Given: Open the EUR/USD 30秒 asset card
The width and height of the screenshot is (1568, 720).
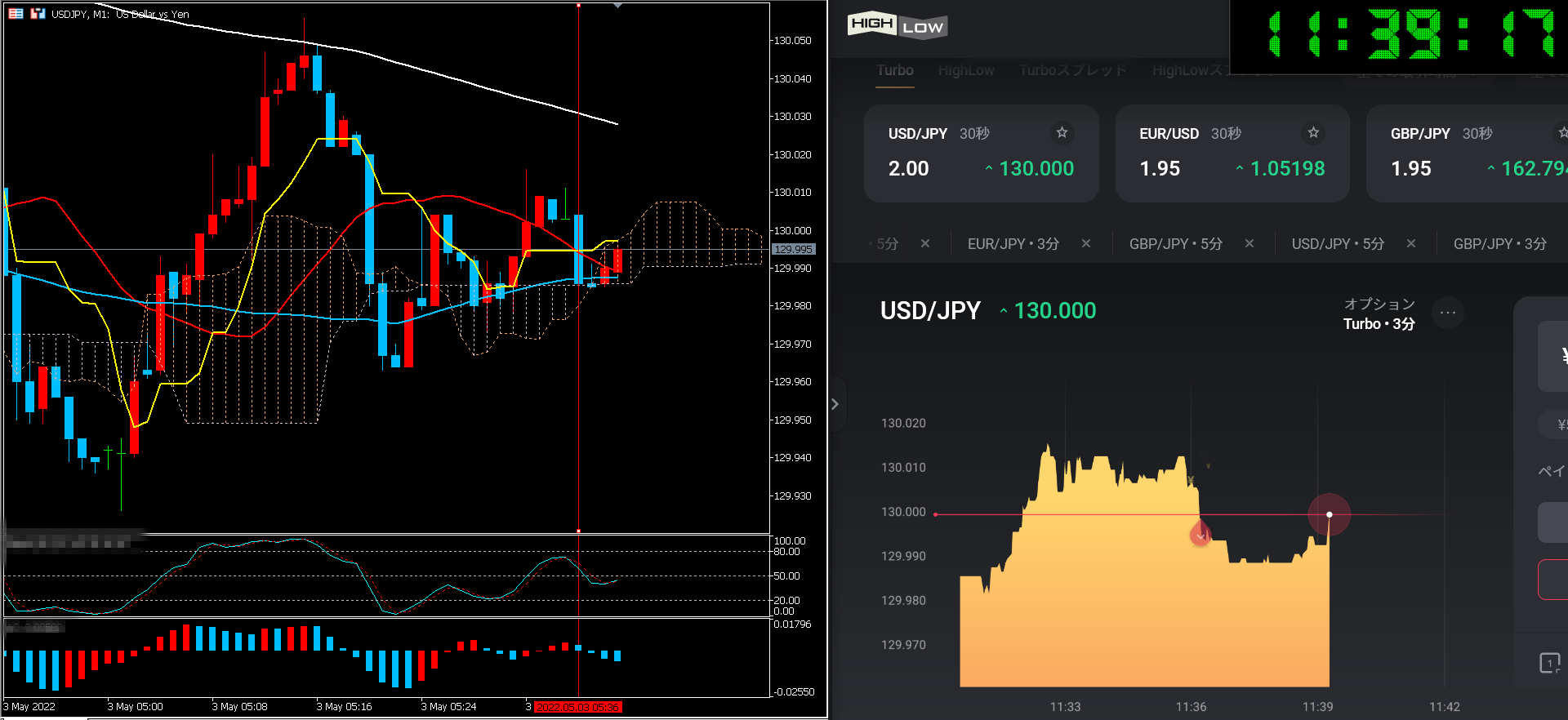Looking at the screenshot, I should (x=1232, y=153).
